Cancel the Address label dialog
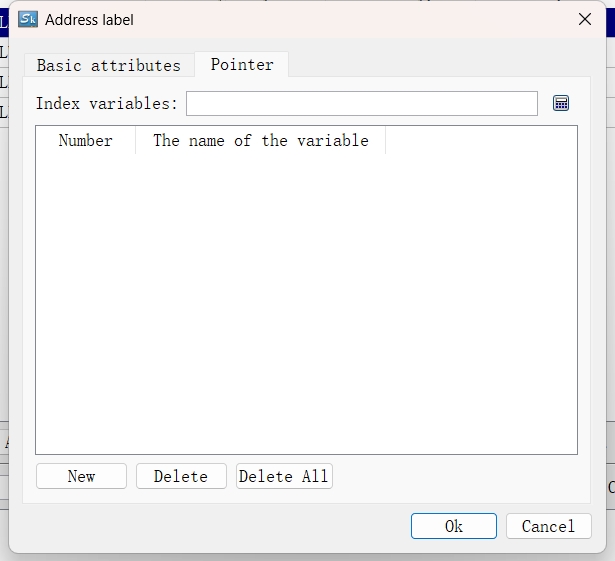The image size is (615, 561). (x=548, y=526)
